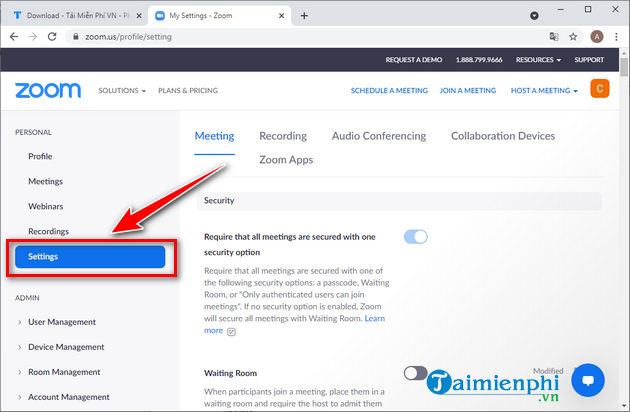The width and height of the screenshot is (630, 412).
Task: Expand the Room Management section
Action: [63, 372]
